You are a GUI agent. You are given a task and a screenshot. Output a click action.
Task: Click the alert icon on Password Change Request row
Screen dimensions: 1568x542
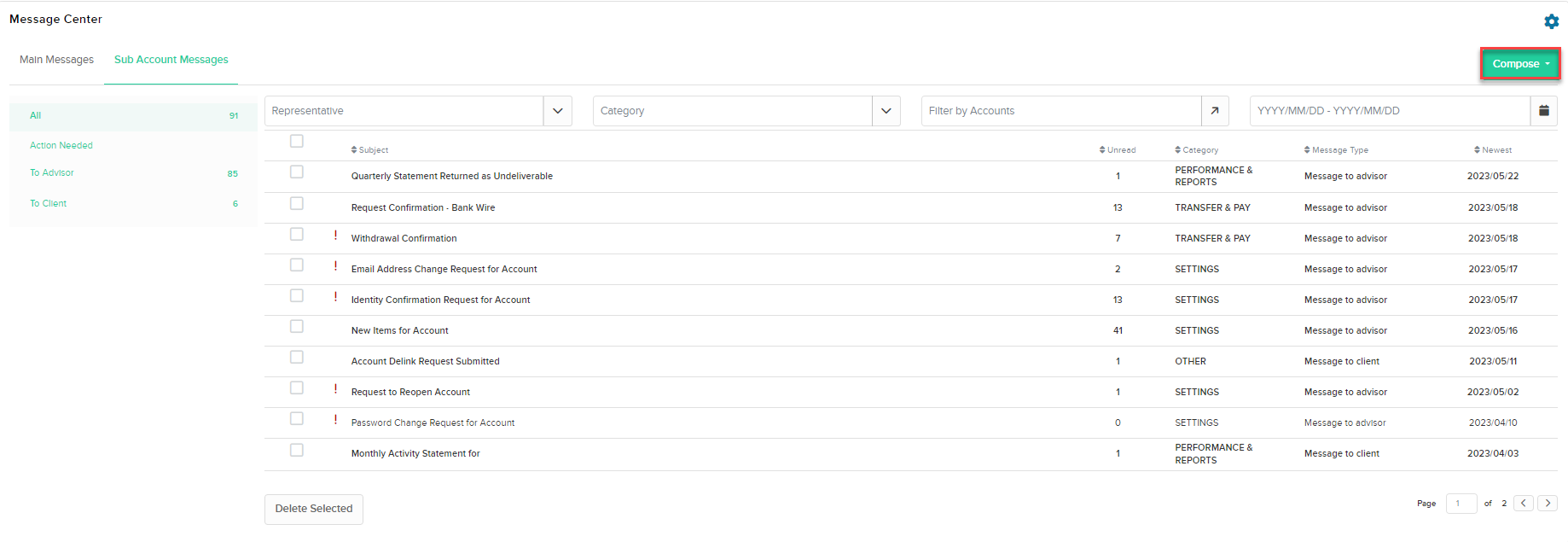[335, 420]
